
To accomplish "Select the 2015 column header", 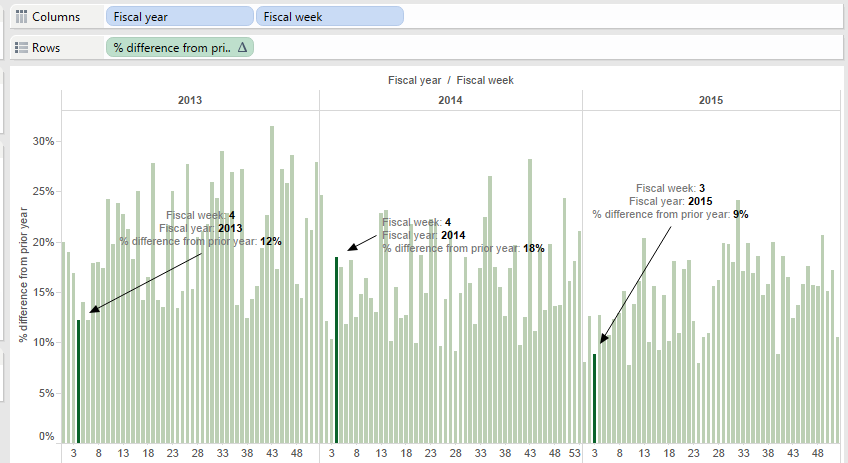I will click(711, 100).
